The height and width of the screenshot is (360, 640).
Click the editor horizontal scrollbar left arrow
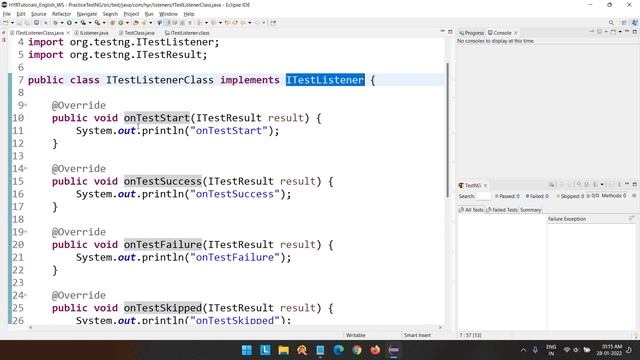point(31,327)
